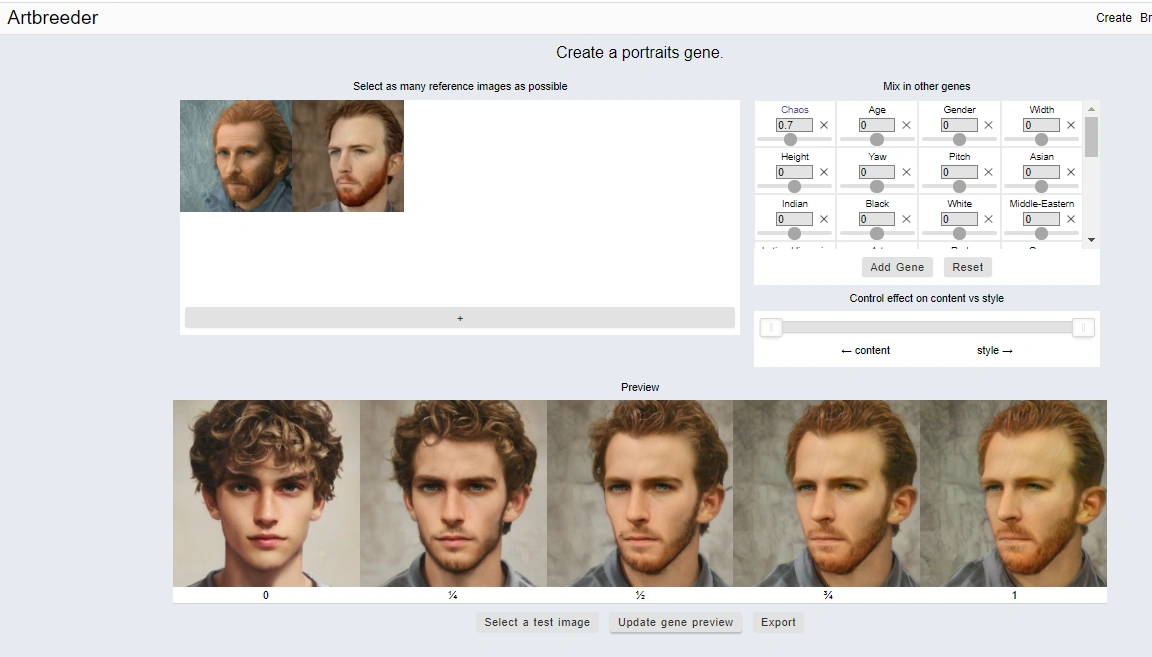Click the scroll-down arrow in the genes panel
Screen dimensions: 1152x657
[1091, 240]
